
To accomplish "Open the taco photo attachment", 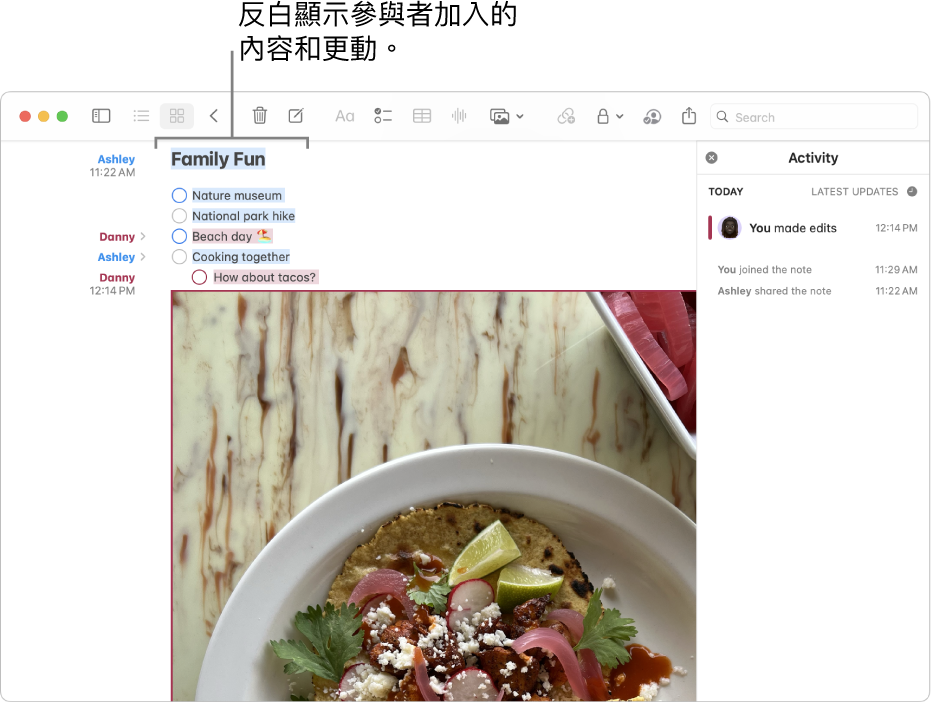I will tap(433, 496).
